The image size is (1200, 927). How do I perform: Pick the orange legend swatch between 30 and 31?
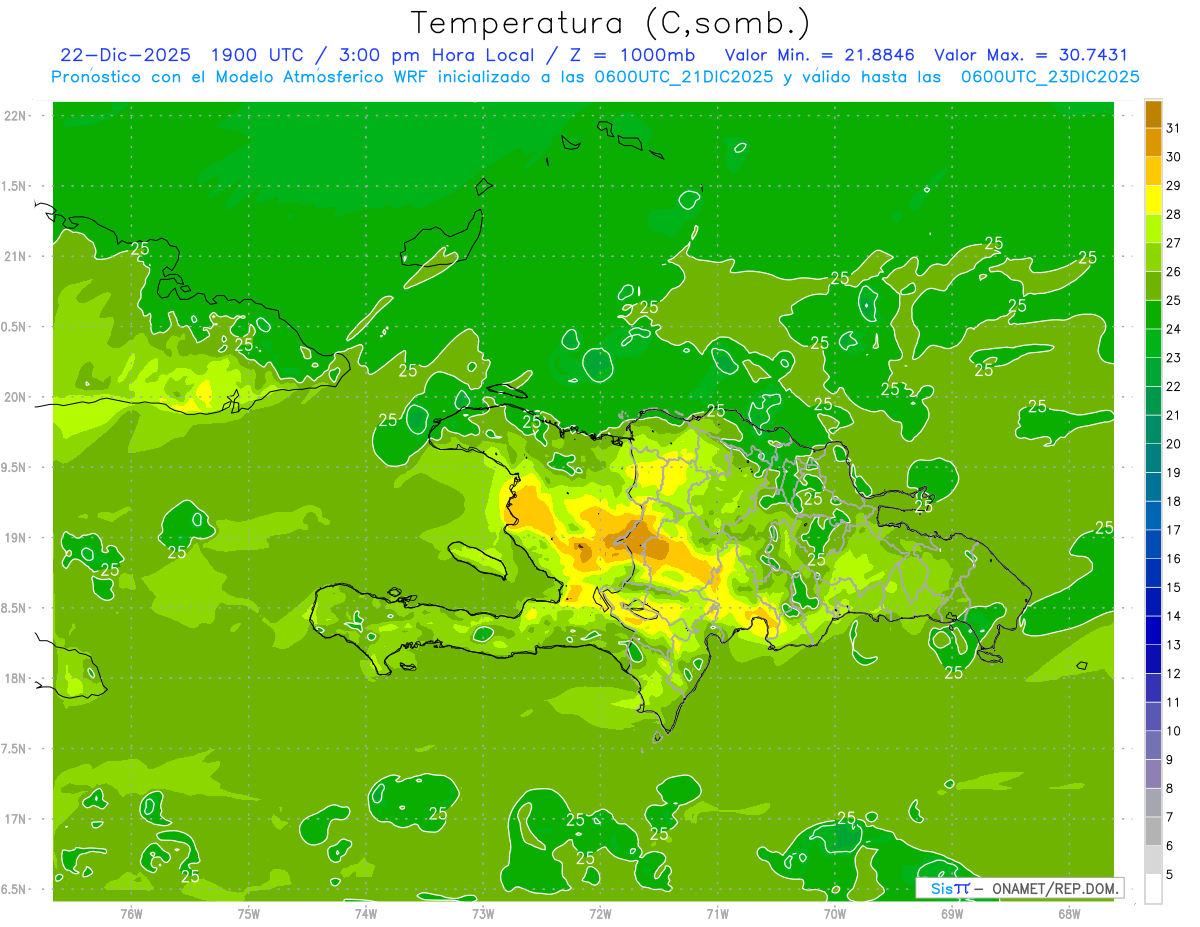tap(1153, 142)
